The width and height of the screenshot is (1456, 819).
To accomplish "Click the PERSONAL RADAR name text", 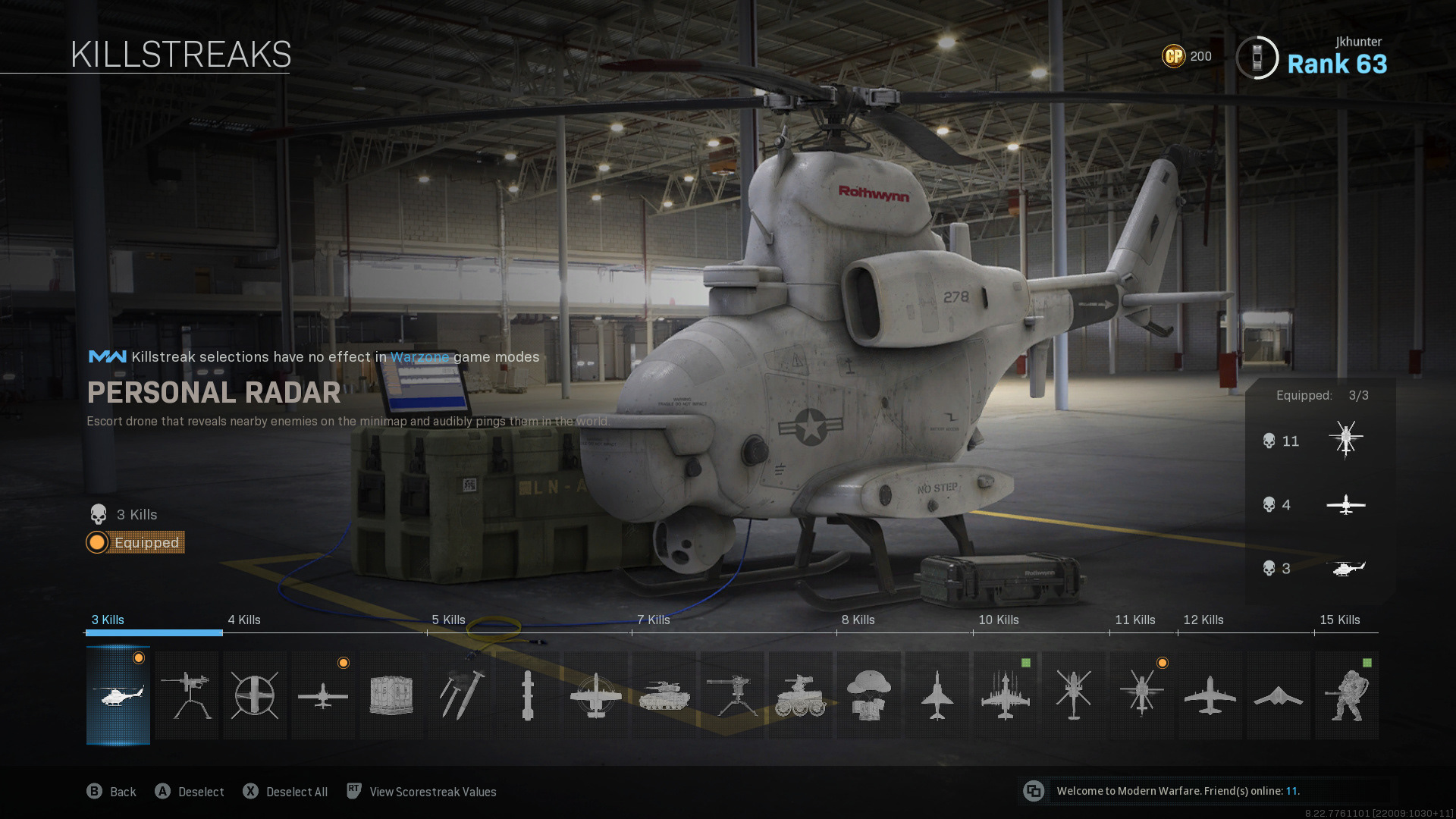I will (214, 393).
